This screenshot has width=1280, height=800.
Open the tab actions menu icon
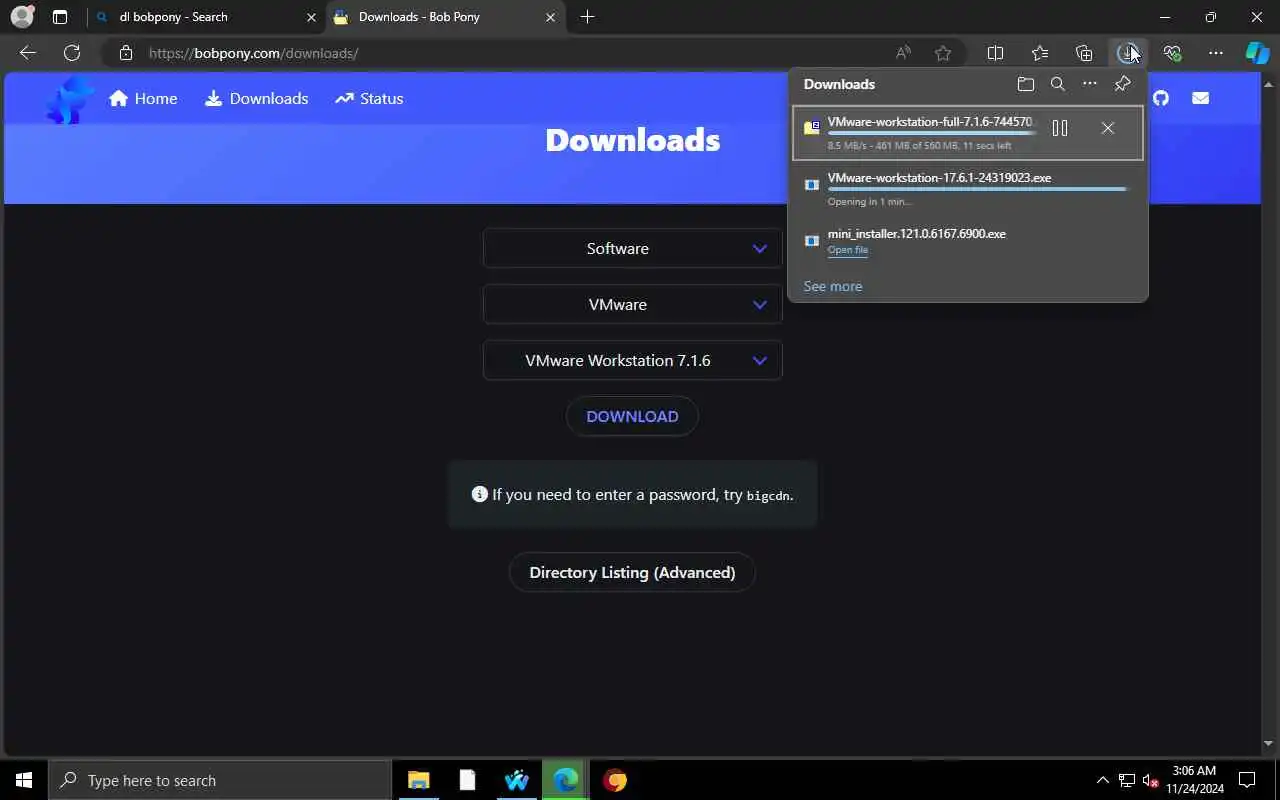[60, 17]
